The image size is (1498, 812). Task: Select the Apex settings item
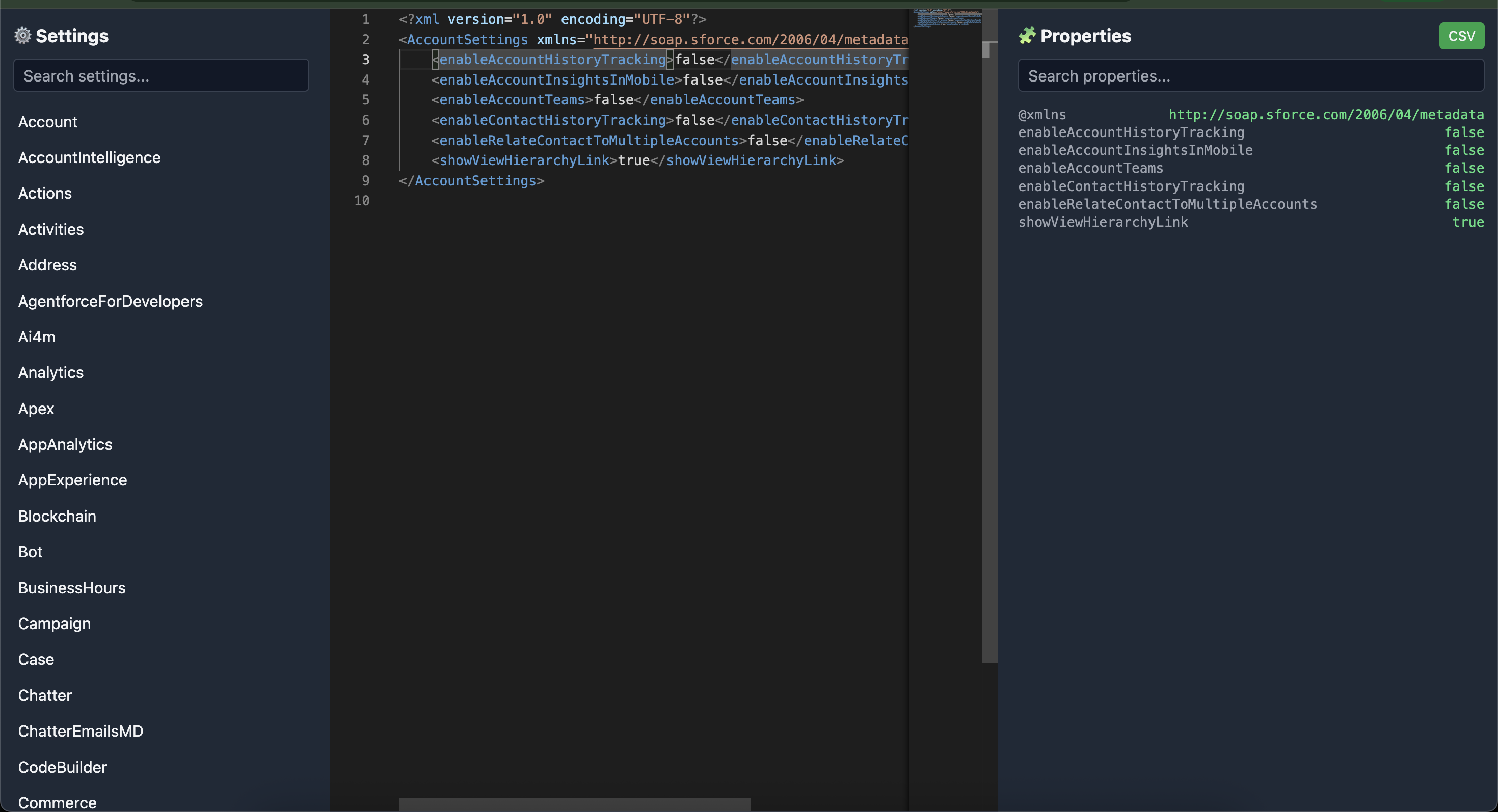tap(36, 409)
